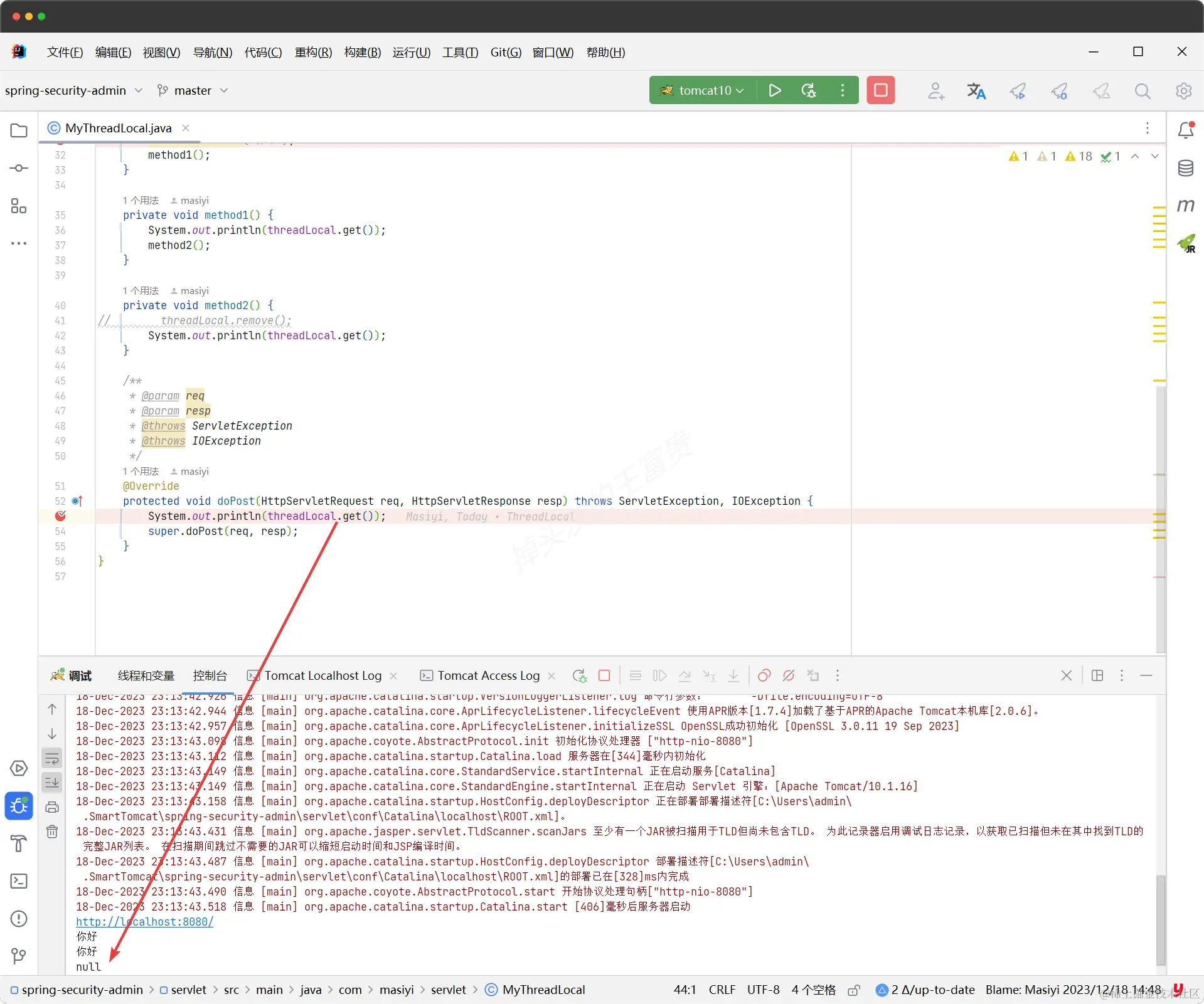The image size is (1204, 1004).
Task: Open the Services tool window icon
Action: pyautogui.click(x=19, y=768)
